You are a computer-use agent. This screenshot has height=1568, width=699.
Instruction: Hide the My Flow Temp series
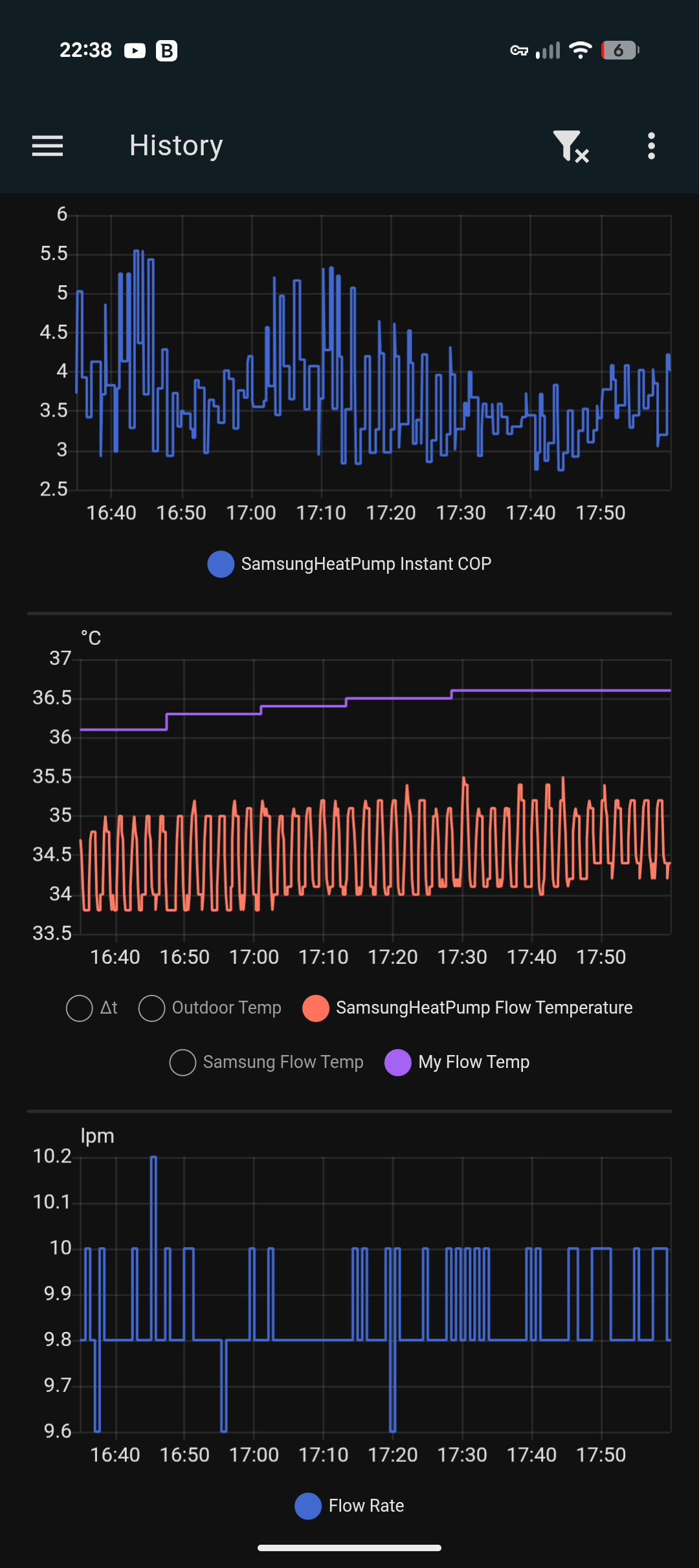point(457,1062)
